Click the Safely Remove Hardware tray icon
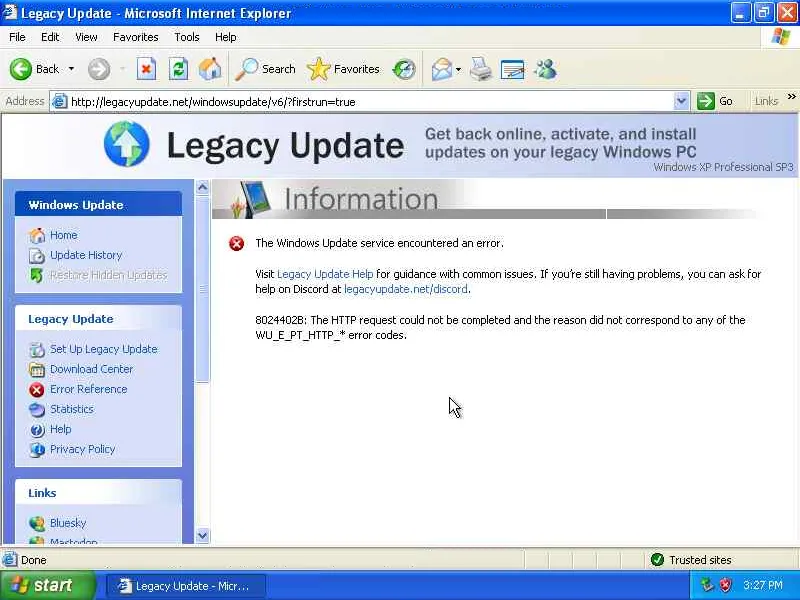 click(x=707, y=585)
